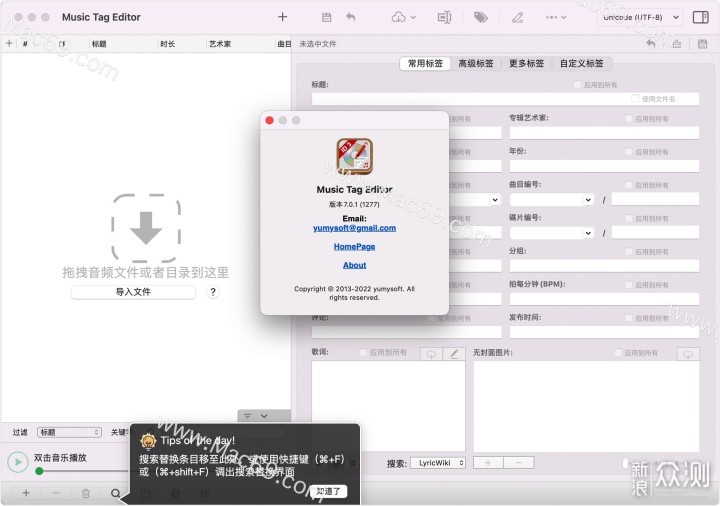Click the undo arrow in top toolbar

point(351,17)
